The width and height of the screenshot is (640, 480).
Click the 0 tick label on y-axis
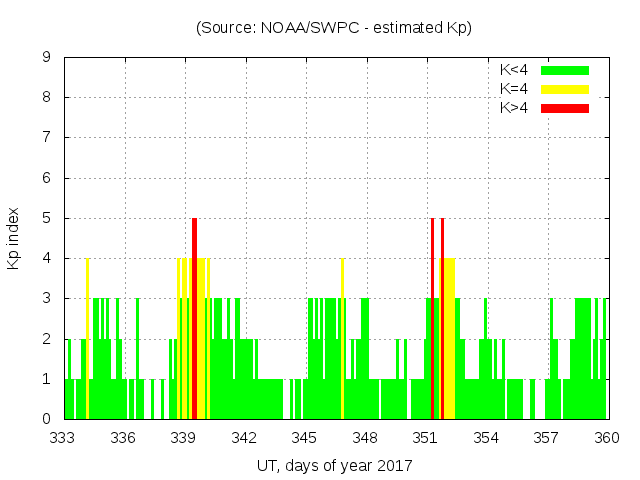[x=46, y=419]
